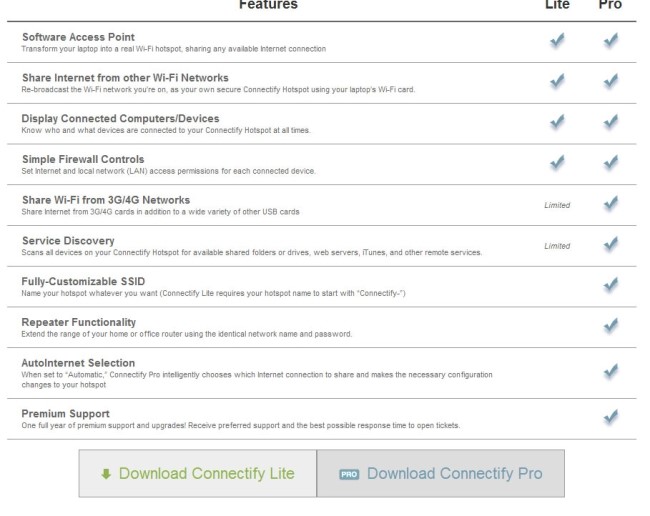Click Pro checkmark for Fully-Customizable SSID
This screenshot has height=516, width=650.
609,286
